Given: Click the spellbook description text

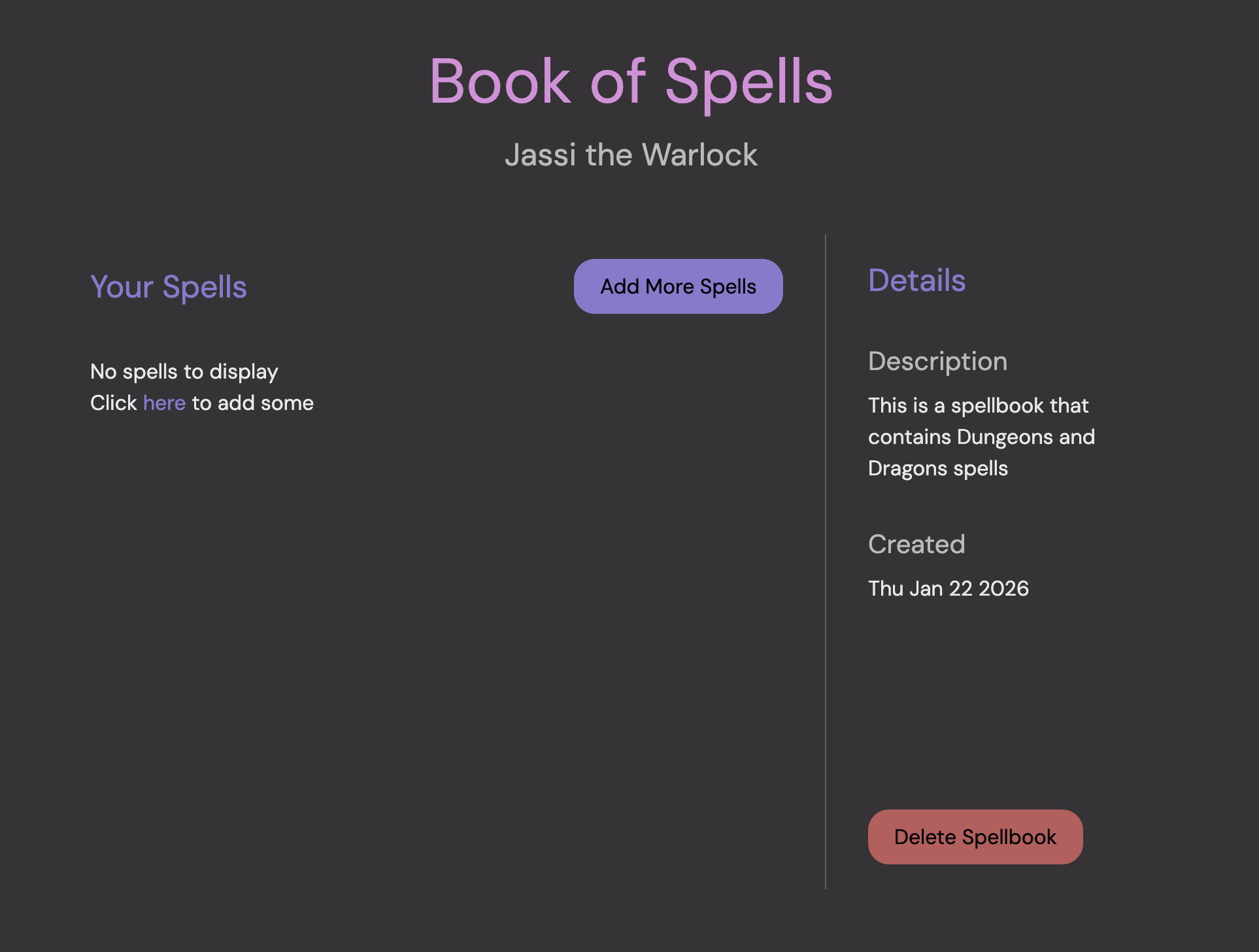Looking at the screenshot, I should tap(981, 436).
